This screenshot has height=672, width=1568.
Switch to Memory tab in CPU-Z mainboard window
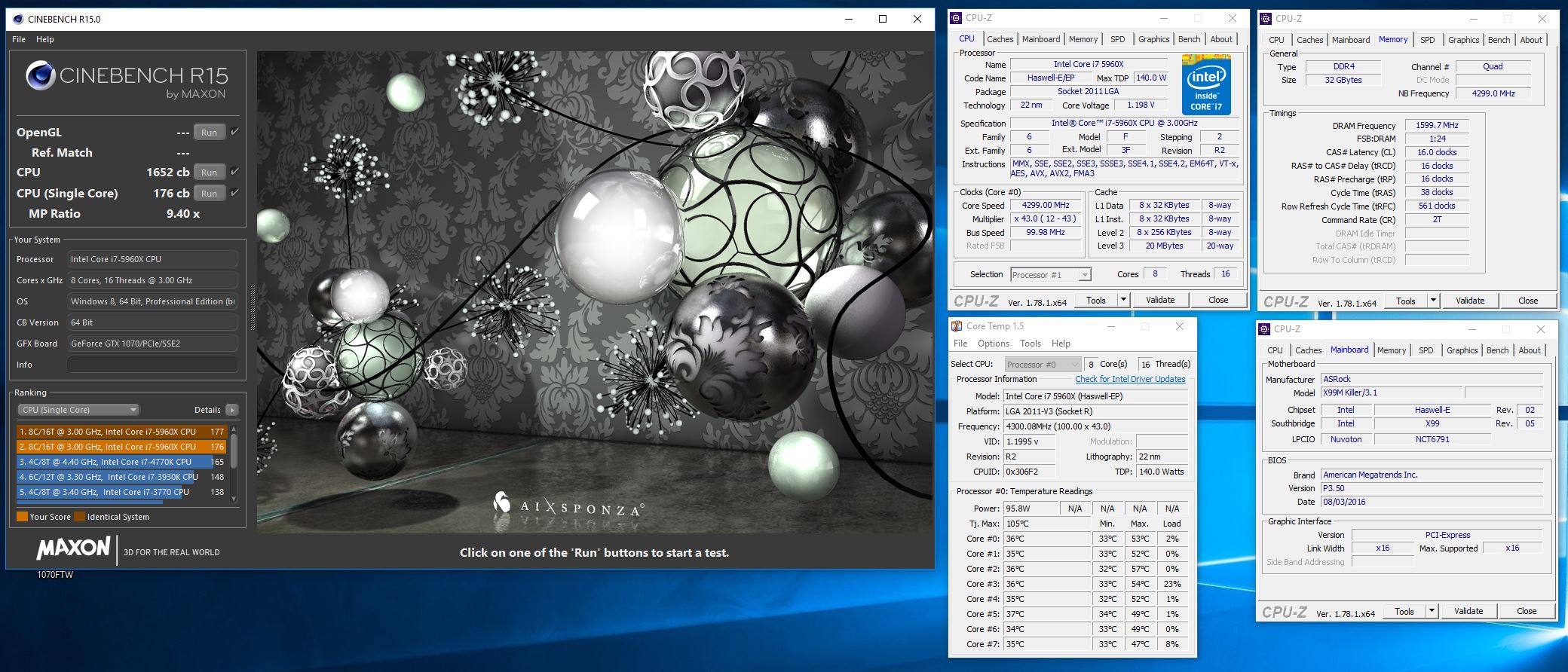click(x=1391, y=350)
